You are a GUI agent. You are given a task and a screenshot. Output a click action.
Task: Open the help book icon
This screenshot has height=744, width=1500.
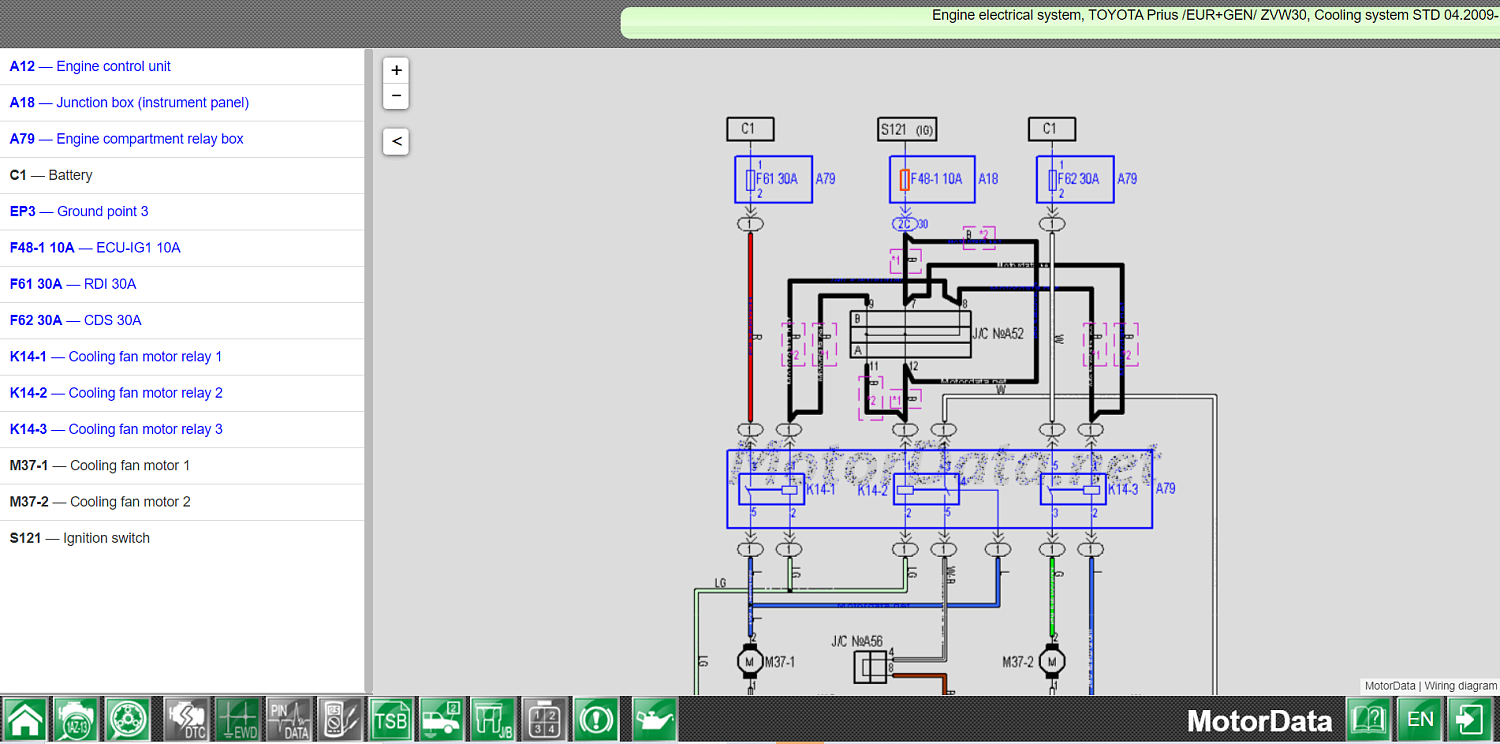(1370, 719)
